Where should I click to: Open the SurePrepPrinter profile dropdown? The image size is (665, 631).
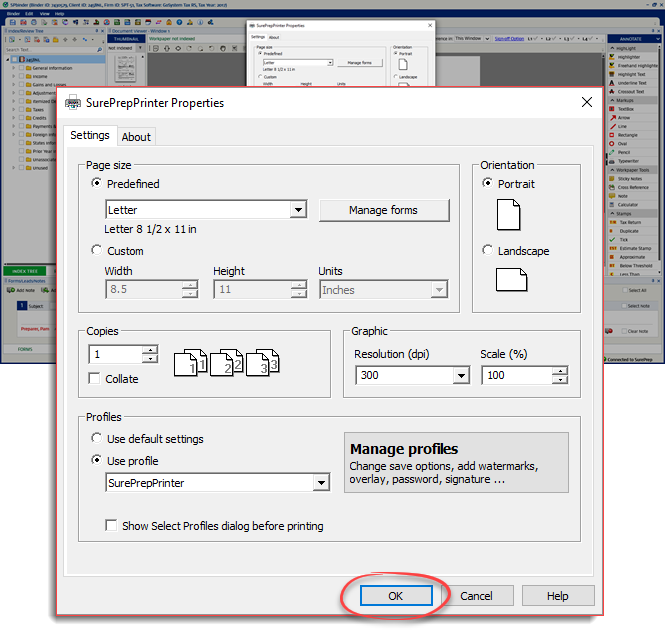(x=321, y=483)
